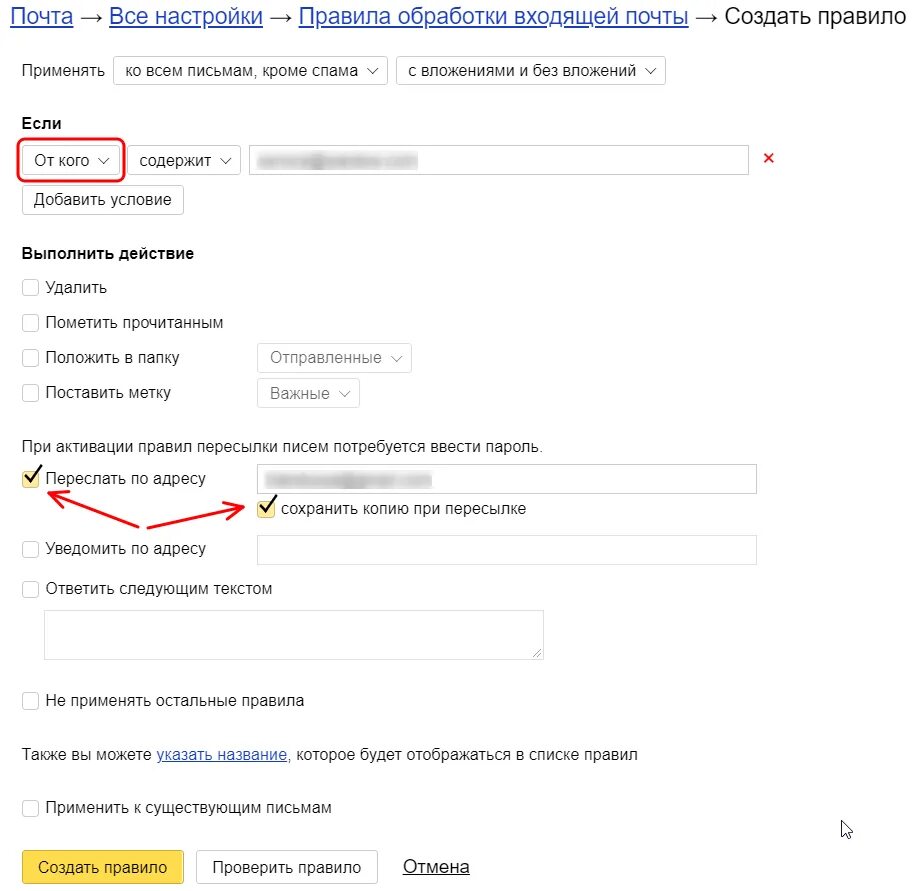Click Создать правило button
This screenshot has width=916, height=891.
pyautogui.click(x=102, y=867)
